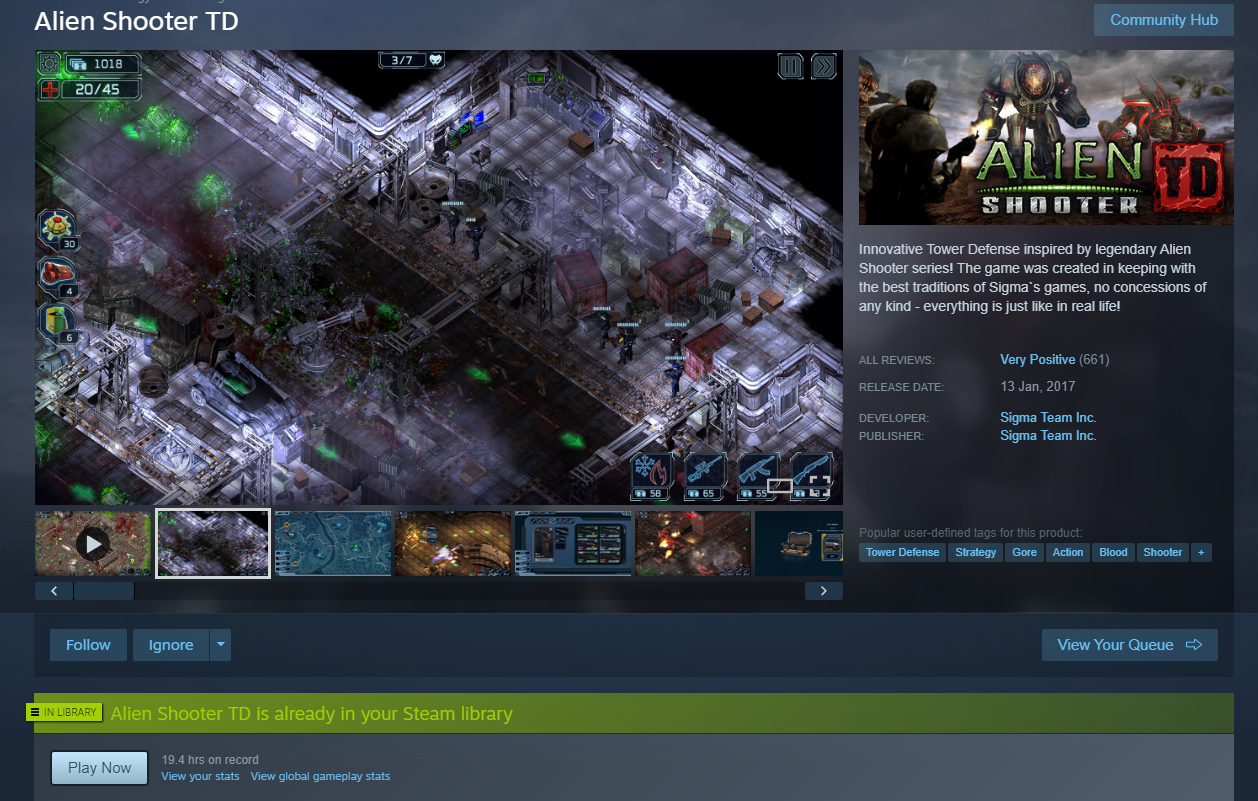Click the plus button to add tags
1258x801 pixels.
[1201, 552]
